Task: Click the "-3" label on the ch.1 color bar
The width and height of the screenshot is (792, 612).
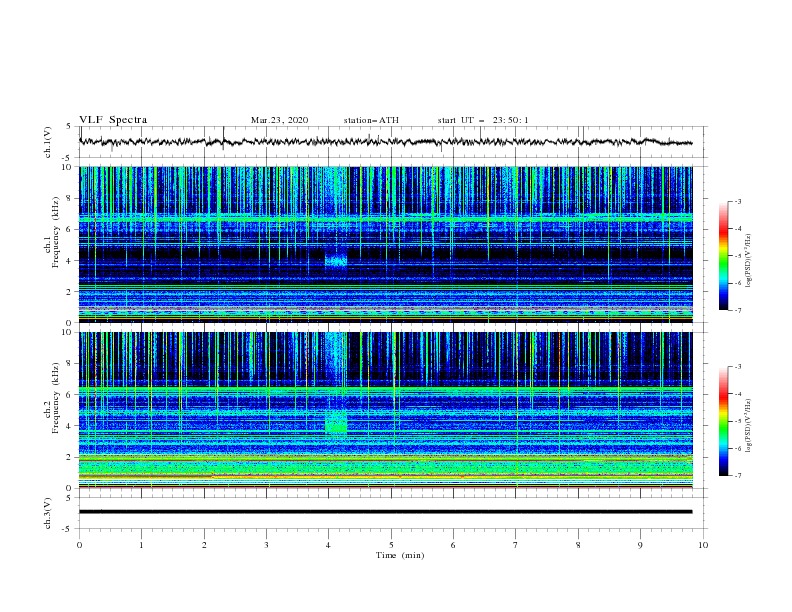Action: [737, 201]
